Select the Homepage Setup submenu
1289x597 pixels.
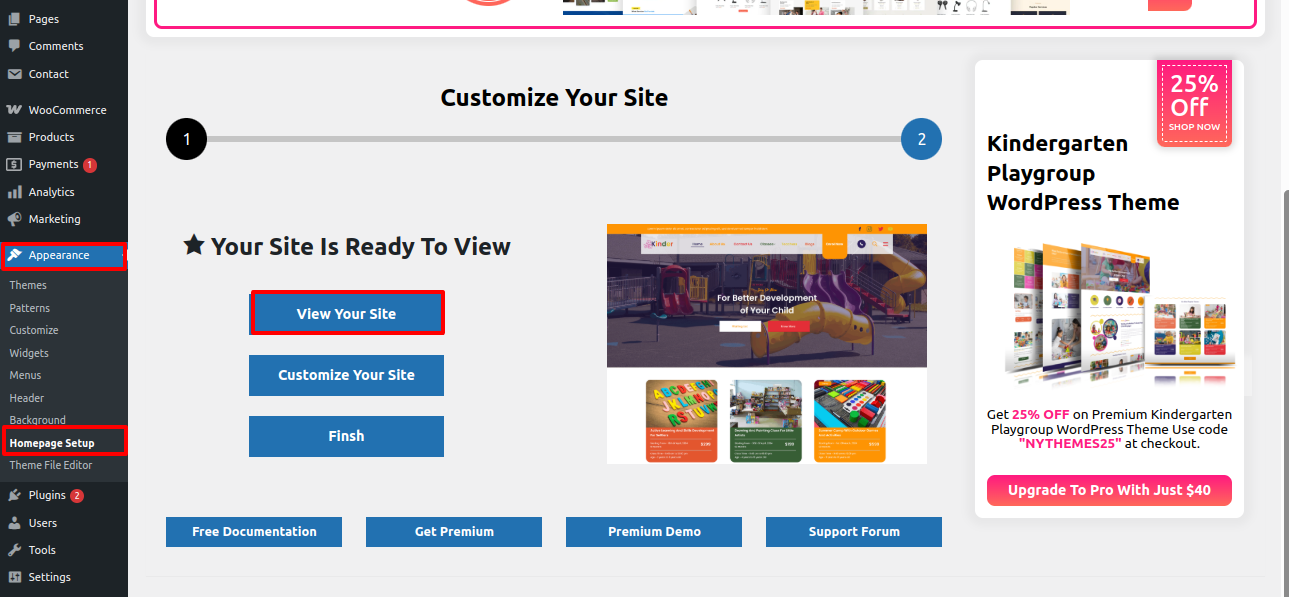[52, 443]
